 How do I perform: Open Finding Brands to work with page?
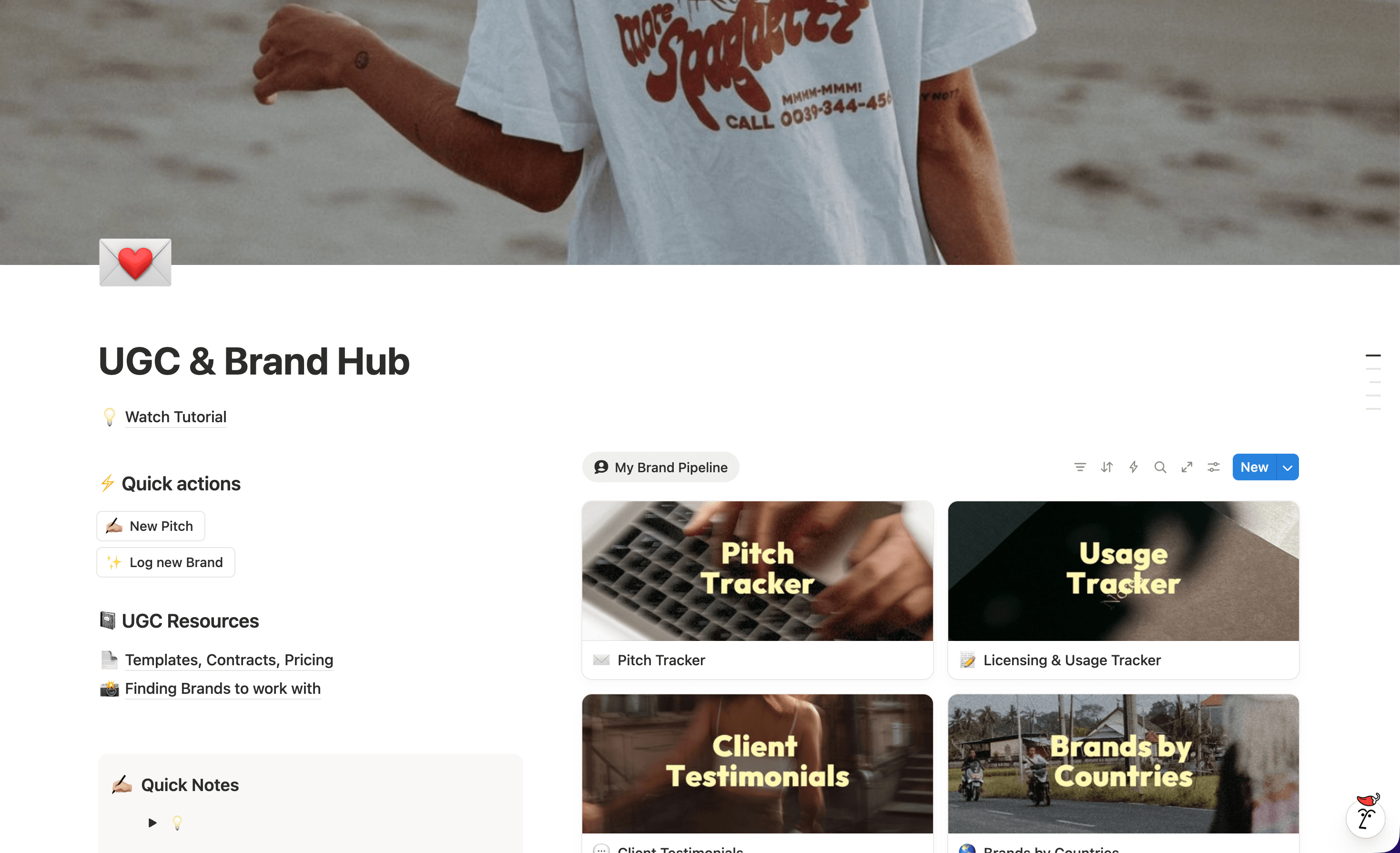coord(223,688)
